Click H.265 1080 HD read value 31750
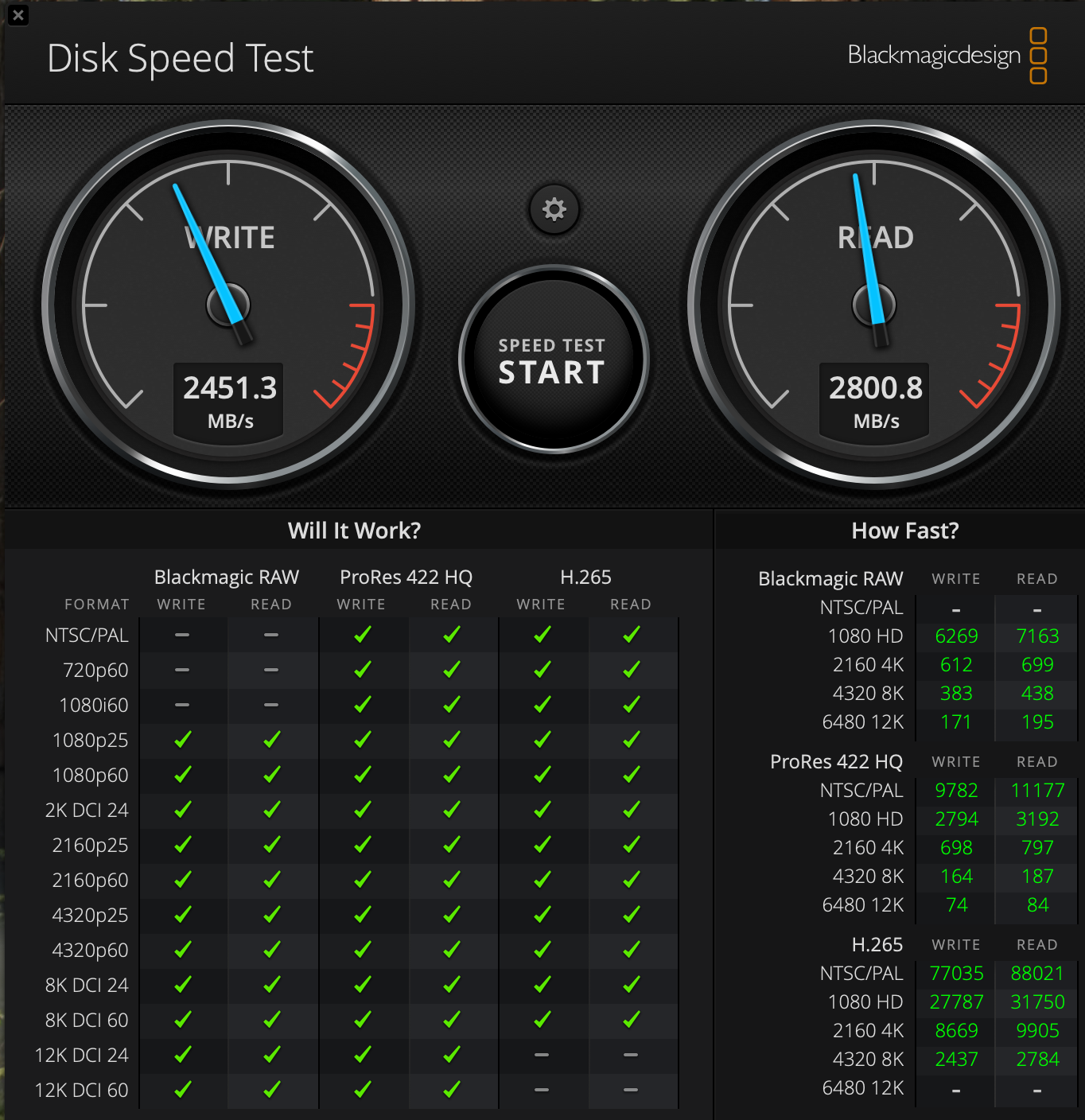1085x1120 pixels. tap(1037, 1002)
